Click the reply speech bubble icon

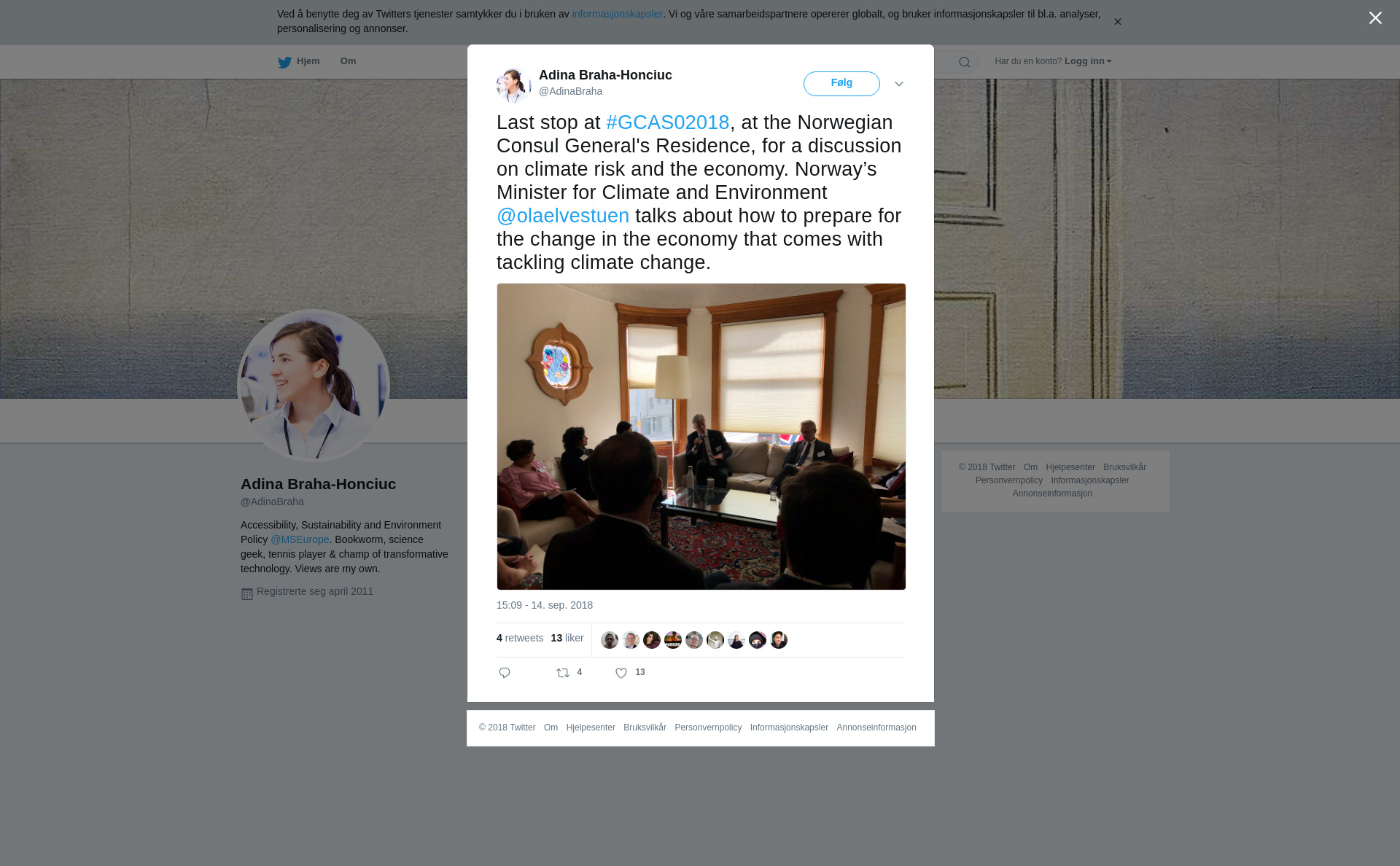(505, 673)
